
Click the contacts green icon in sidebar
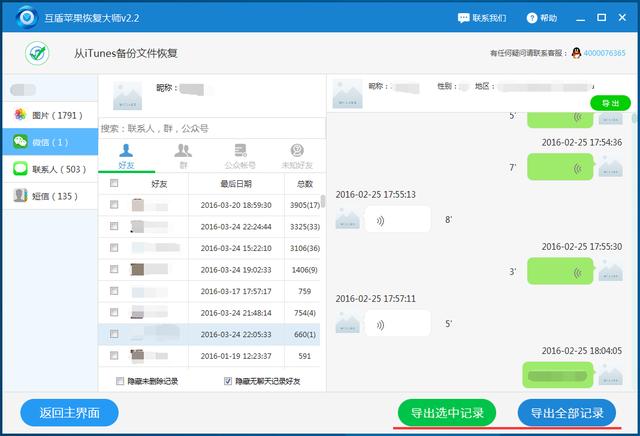pos(20,169)
